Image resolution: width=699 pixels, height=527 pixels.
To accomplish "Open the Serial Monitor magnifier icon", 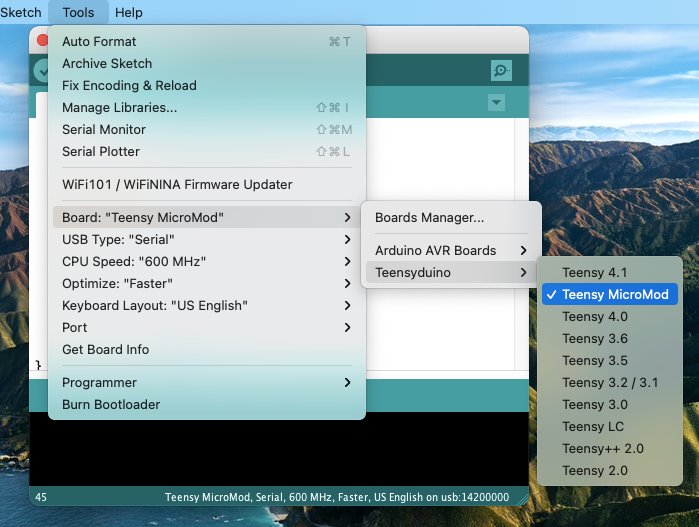I will (x=501, y=70).
